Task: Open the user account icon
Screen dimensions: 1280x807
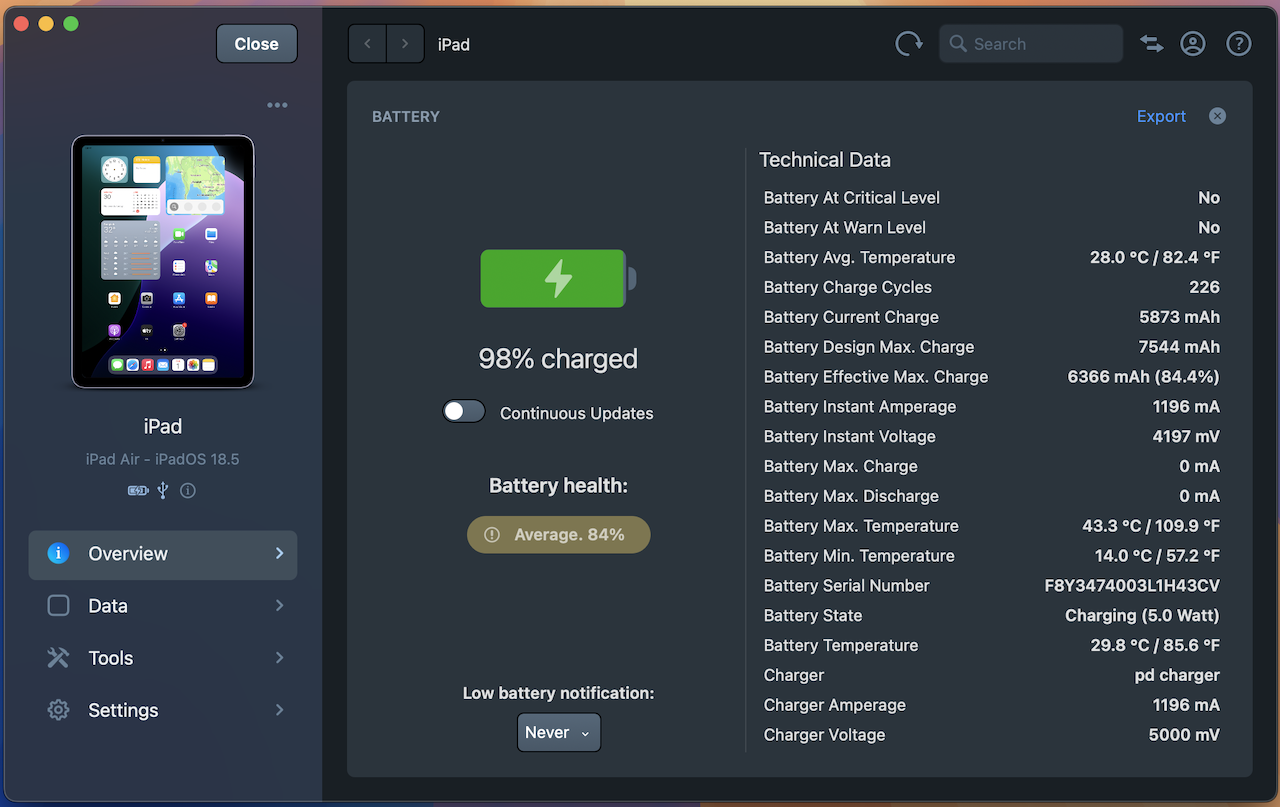Action: coord(1193,44)
